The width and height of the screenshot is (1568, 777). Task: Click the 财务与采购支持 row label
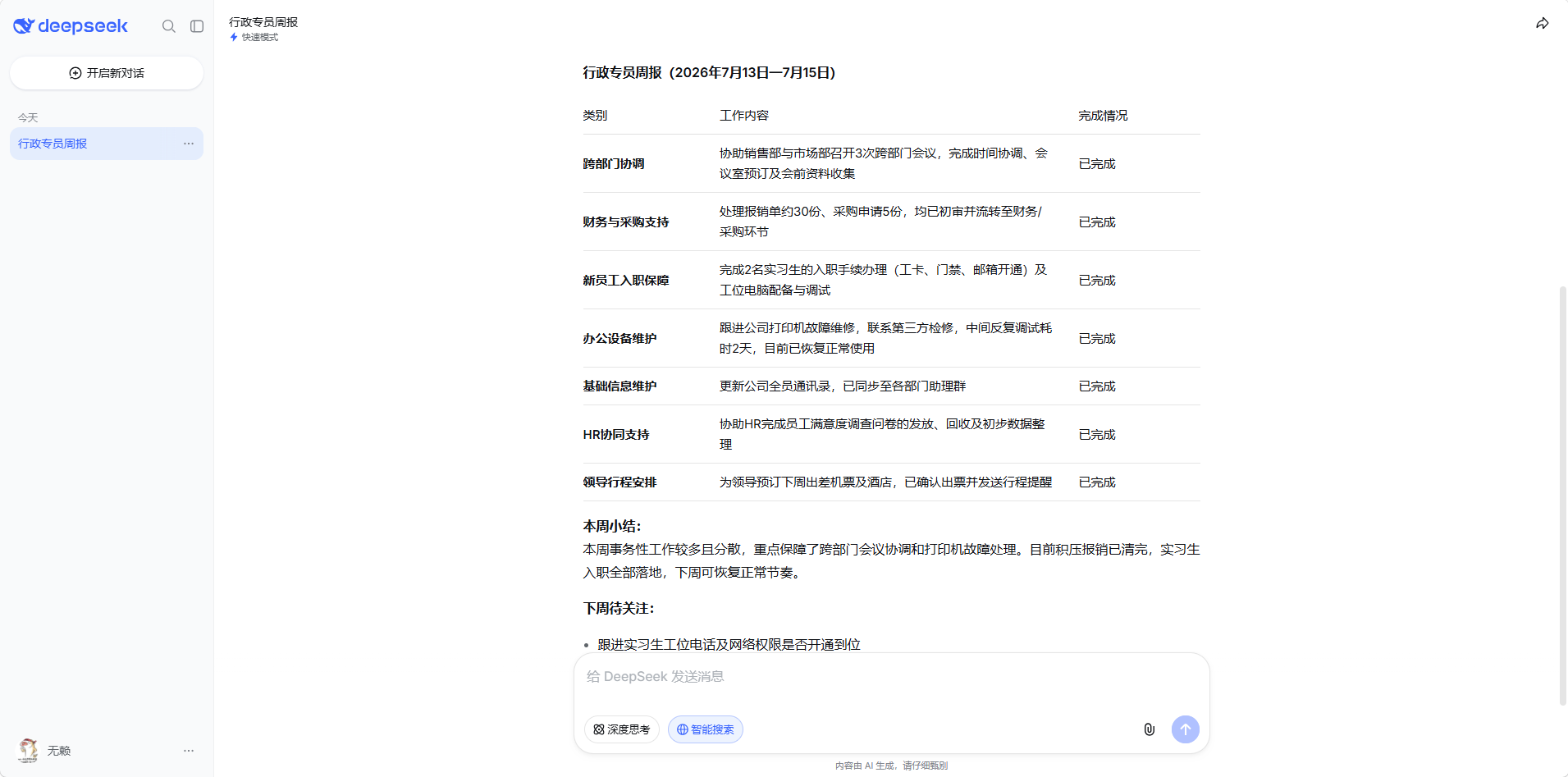[626, 222]
